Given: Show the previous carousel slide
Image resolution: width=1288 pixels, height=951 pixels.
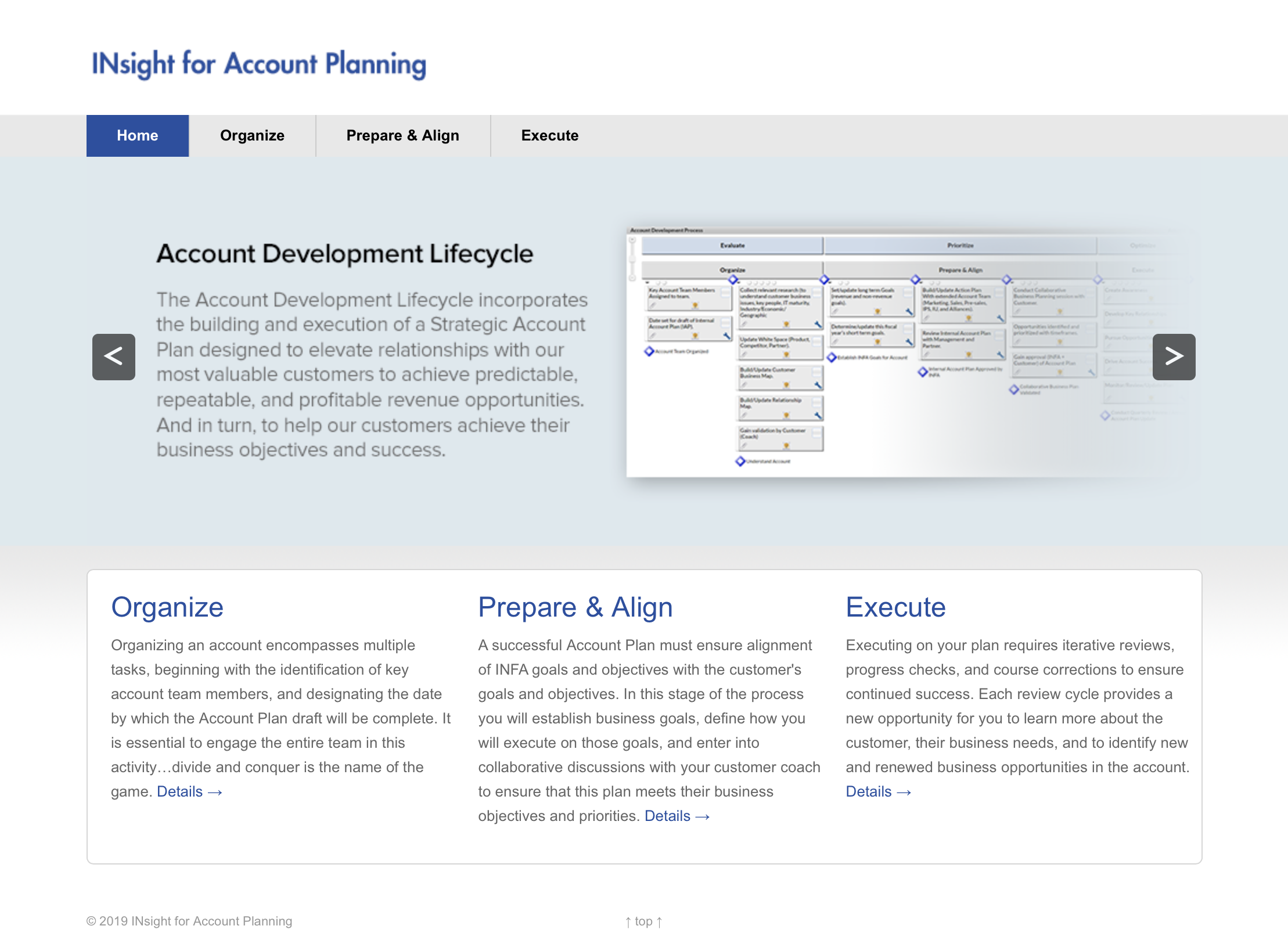Looking at the screenshot, I should point(114,356).
